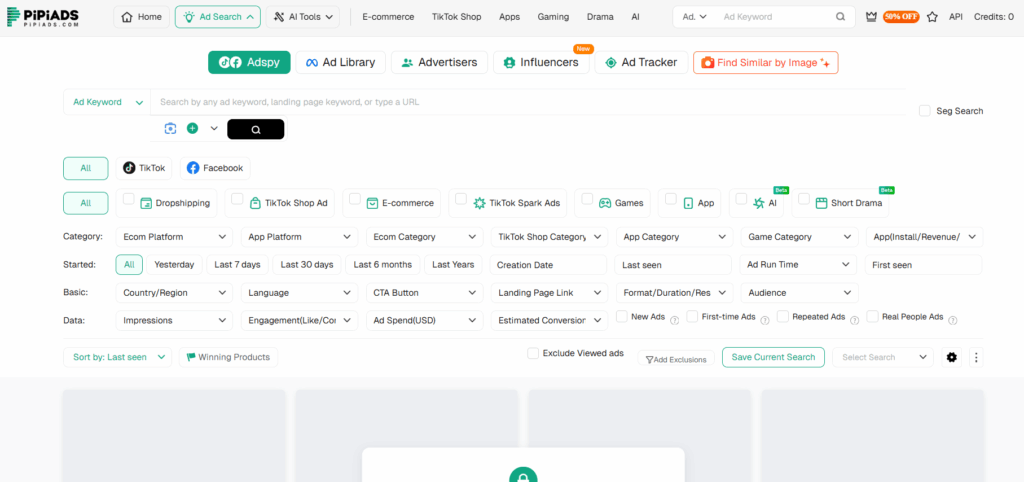Open the settings gear icon

coord(951,357)
